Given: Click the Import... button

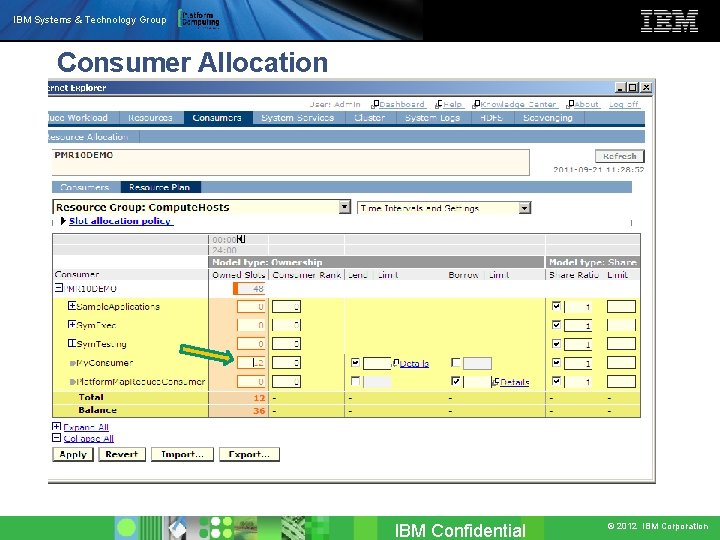Looking at the screenshot, I should (182, 455).
